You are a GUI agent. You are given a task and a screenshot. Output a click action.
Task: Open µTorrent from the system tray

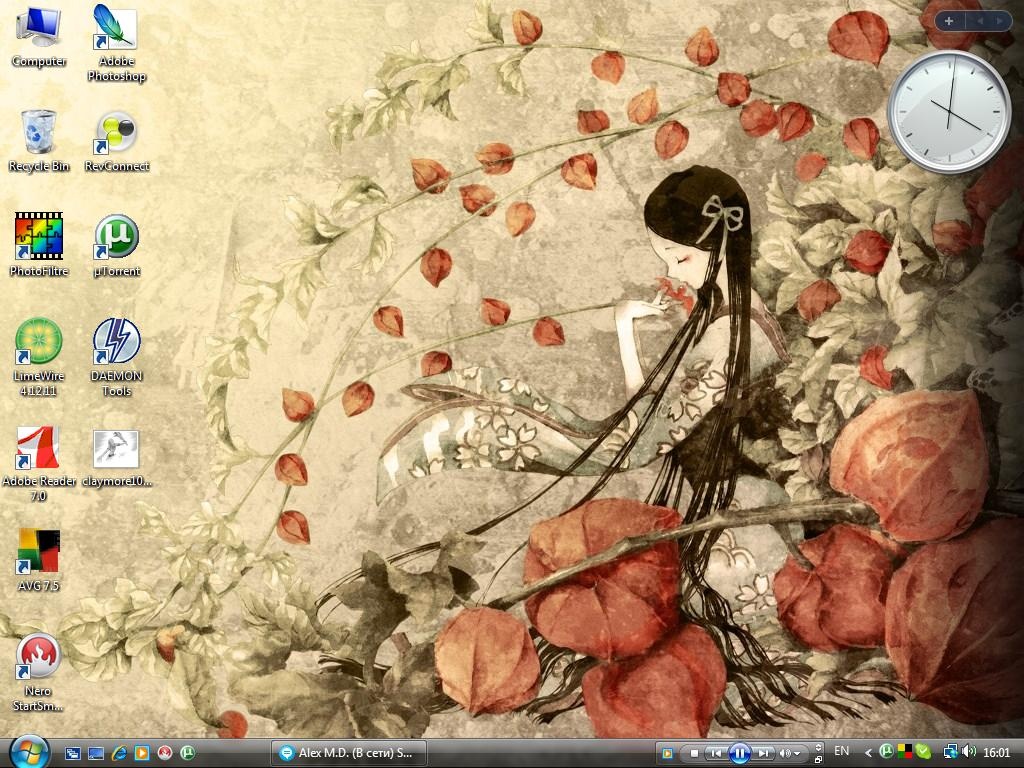[886, 752]
